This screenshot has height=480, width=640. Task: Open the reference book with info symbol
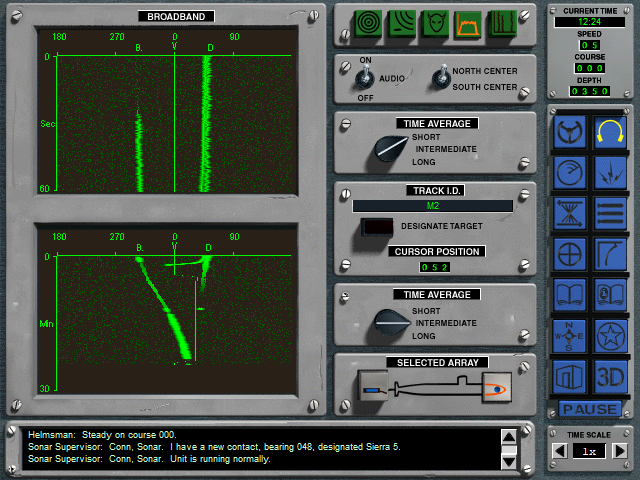(x=611, y=295)
